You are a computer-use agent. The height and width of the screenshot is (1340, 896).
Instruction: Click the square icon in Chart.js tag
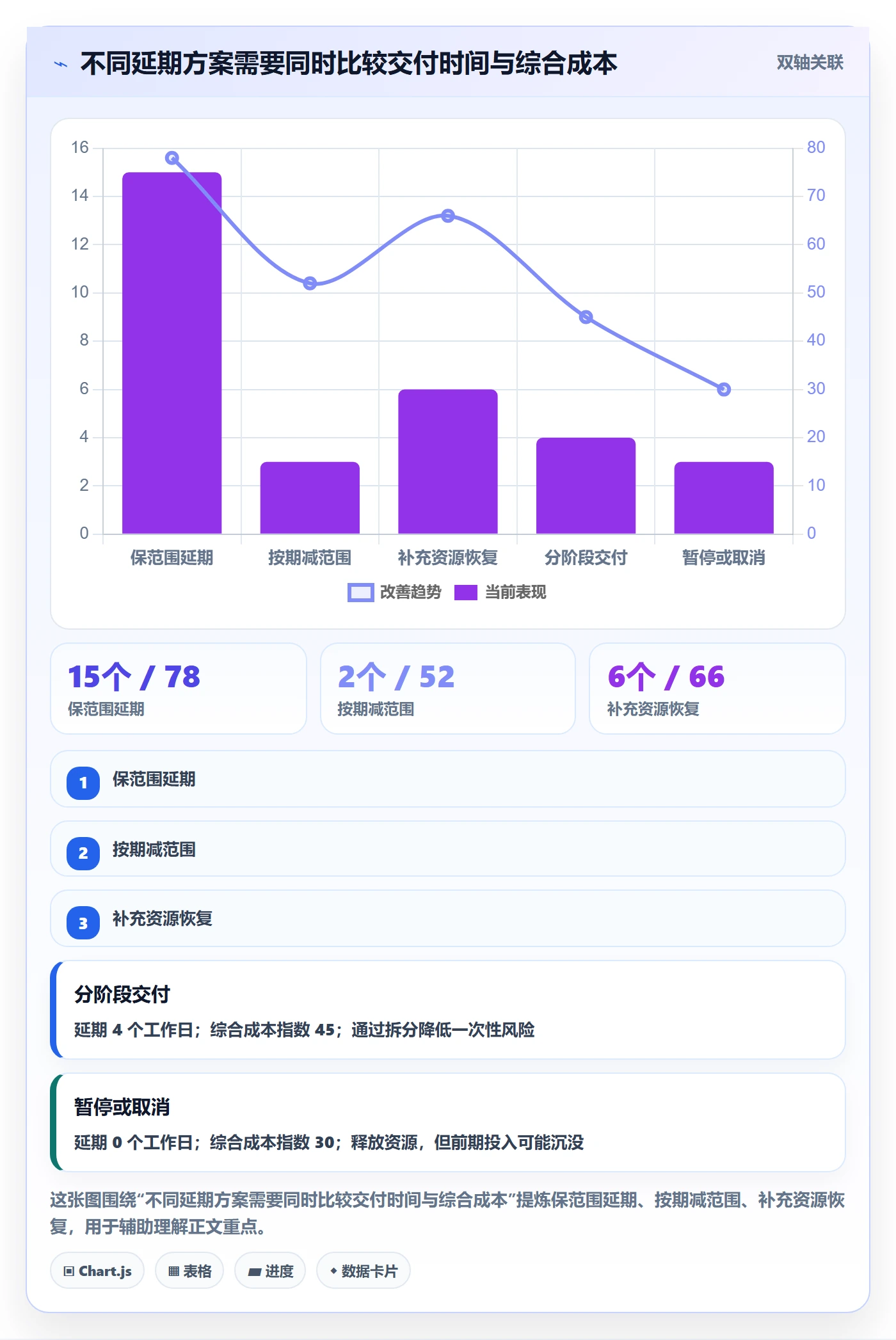coord(69,1272)
